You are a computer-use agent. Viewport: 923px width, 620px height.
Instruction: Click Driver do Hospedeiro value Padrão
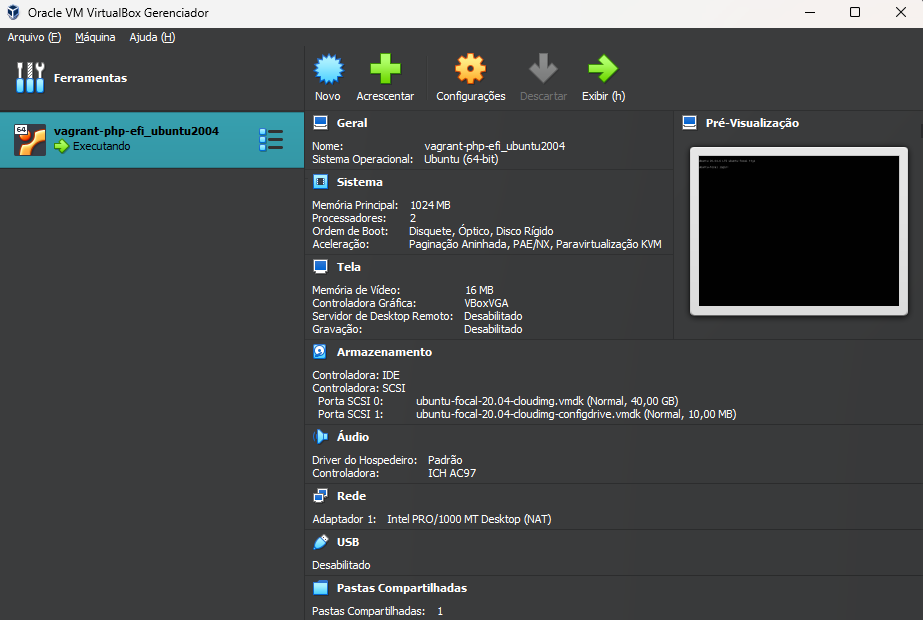445,460
